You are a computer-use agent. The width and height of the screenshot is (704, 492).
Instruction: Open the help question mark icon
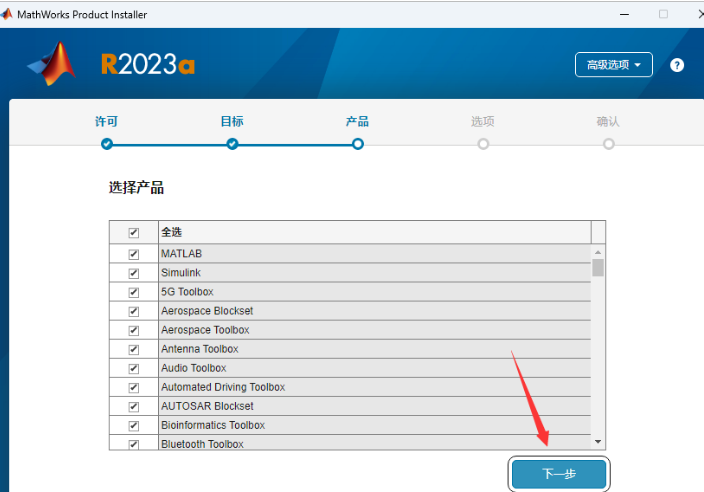point(677,65)
